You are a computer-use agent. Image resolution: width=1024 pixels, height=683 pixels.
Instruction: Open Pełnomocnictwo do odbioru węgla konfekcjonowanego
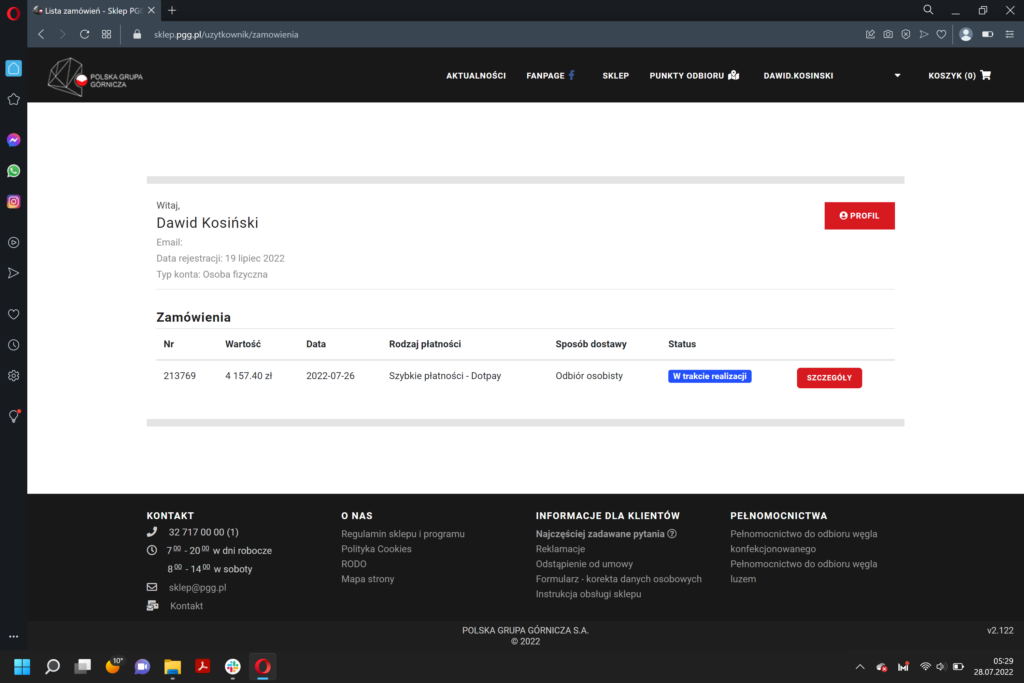point(803,541)
